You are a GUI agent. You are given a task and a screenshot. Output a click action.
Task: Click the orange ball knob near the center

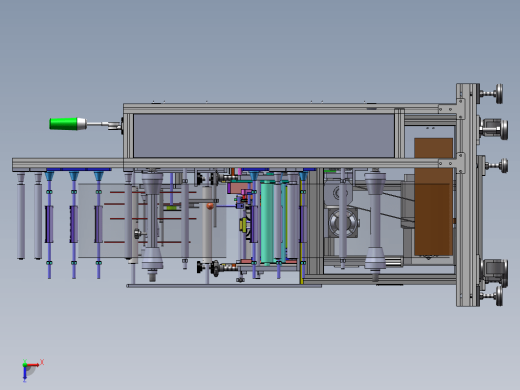[210, 206]
